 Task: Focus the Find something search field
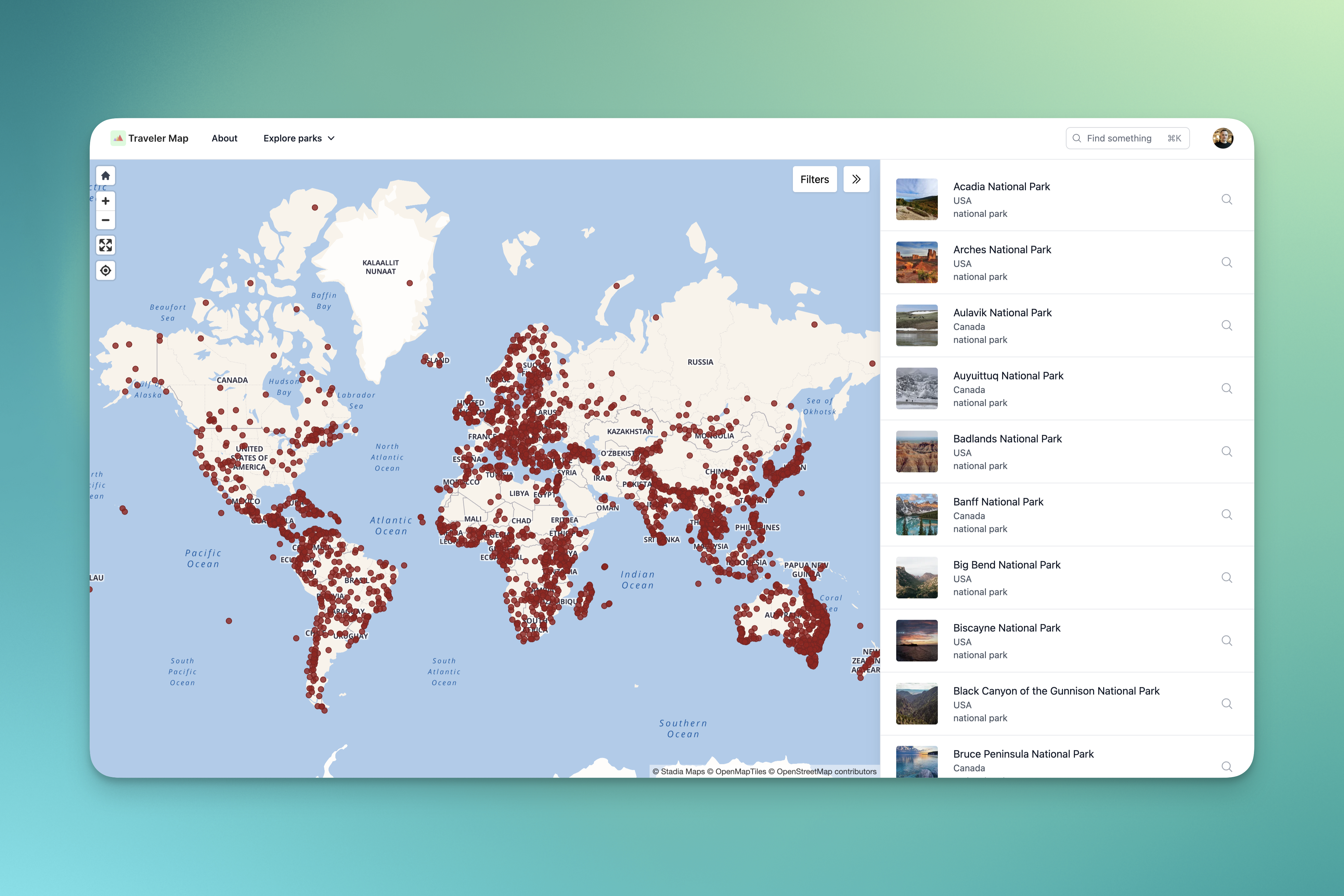1127,138
